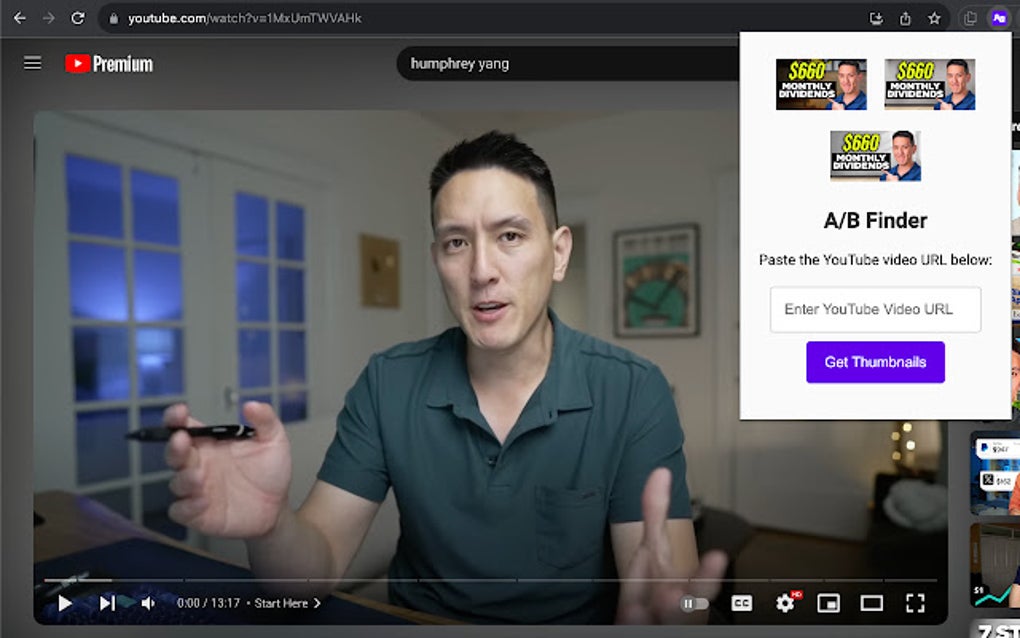1020x638 pixels.
Task: Open the share icon in the address bar
Action: pyautogui.click(x=904, y=17)
